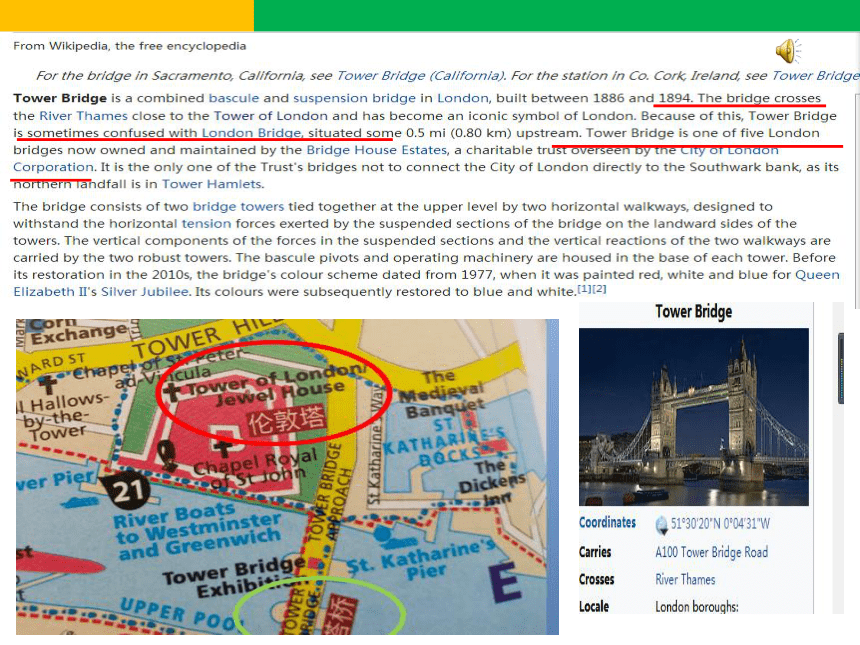860x645 pixels.
Task: Click the vertical scrollbar thumb beside infobox
Action: pos(841,369)
